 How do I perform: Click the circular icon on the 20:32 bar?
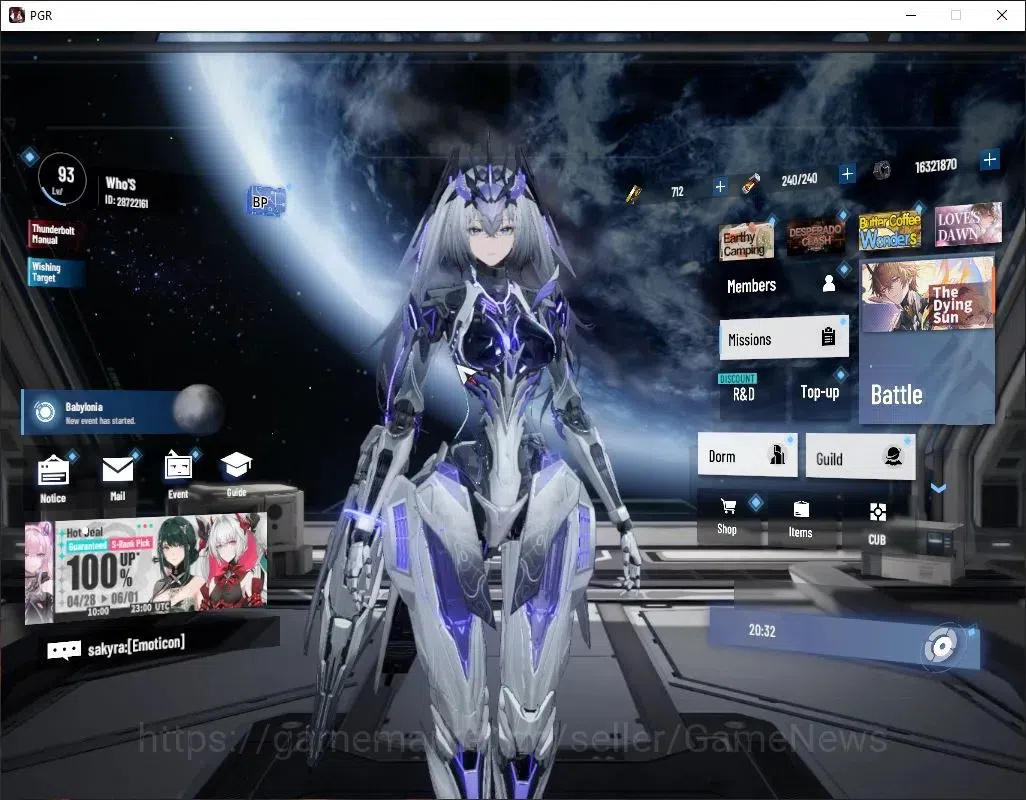tap(941, 647)
